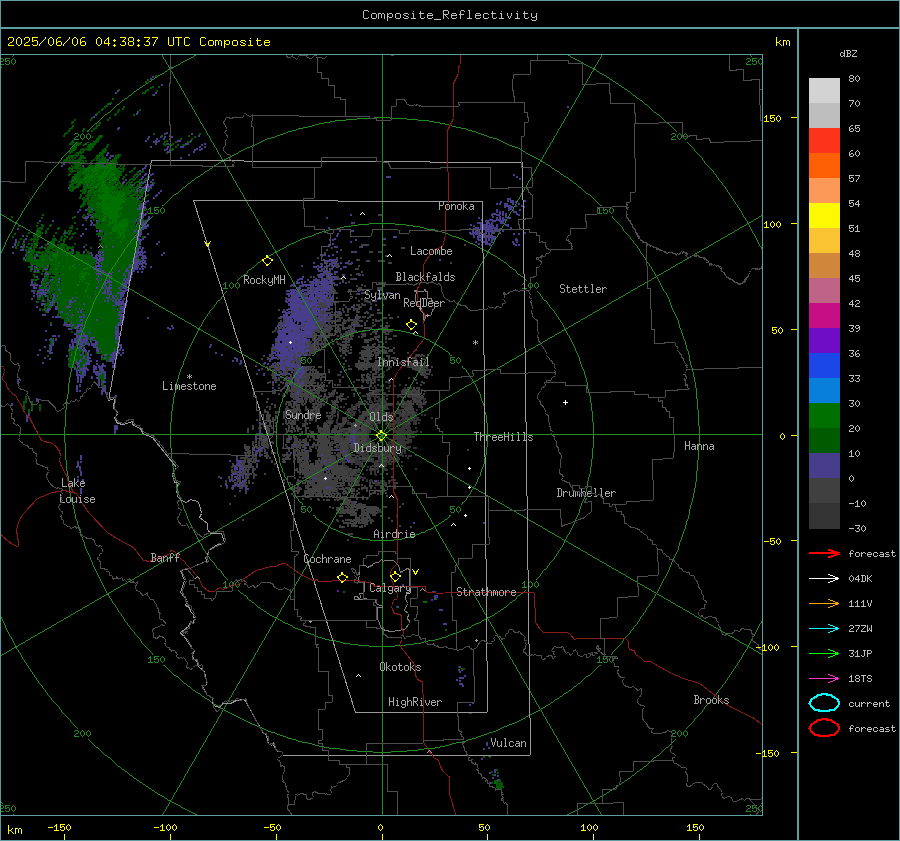Click yellow diamond marker beside RockyMH
This screenshot has height=841, width=900.
(x=267, y=261)
